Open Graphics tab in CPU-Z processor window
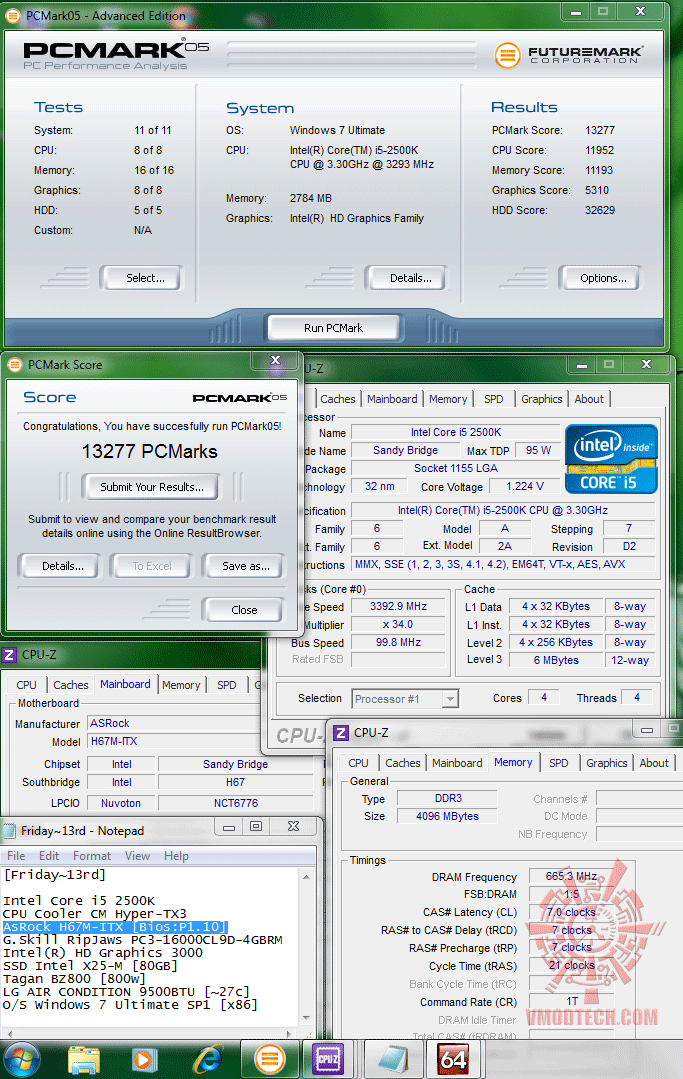683x1079 pixels. click(541, 399)
